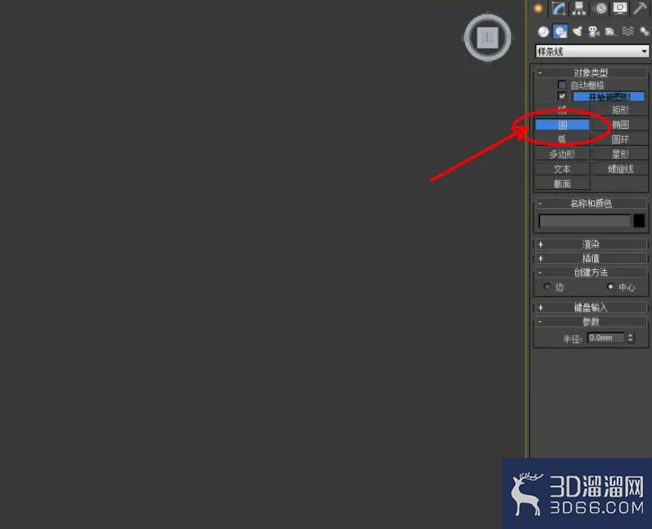Expand the 插值 rollout
Viewport: 652px width, 529px height.
click(590, 258)
